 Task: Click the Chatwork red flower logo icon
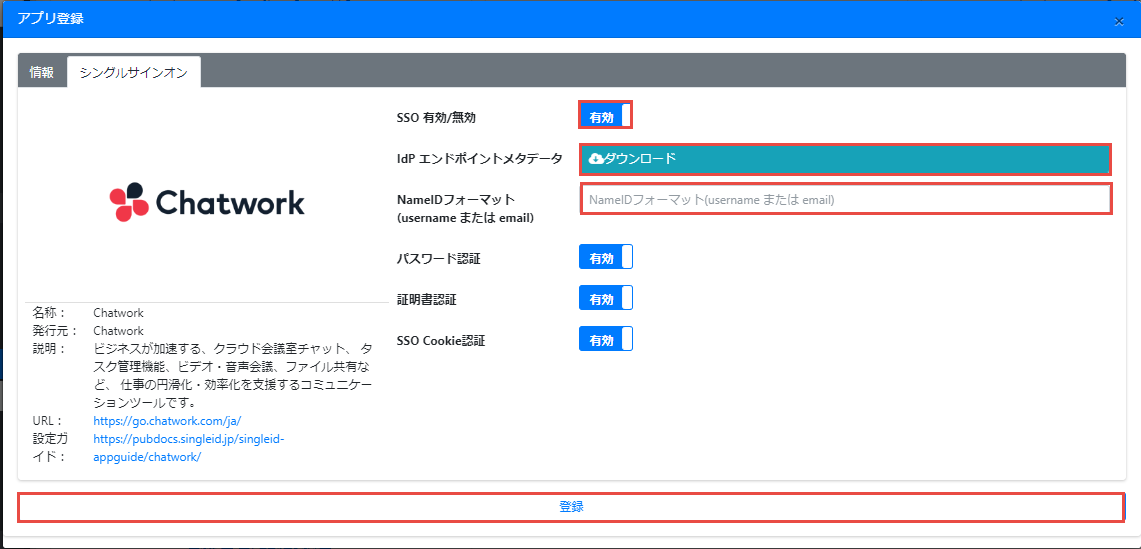click(x=128, y=202)
